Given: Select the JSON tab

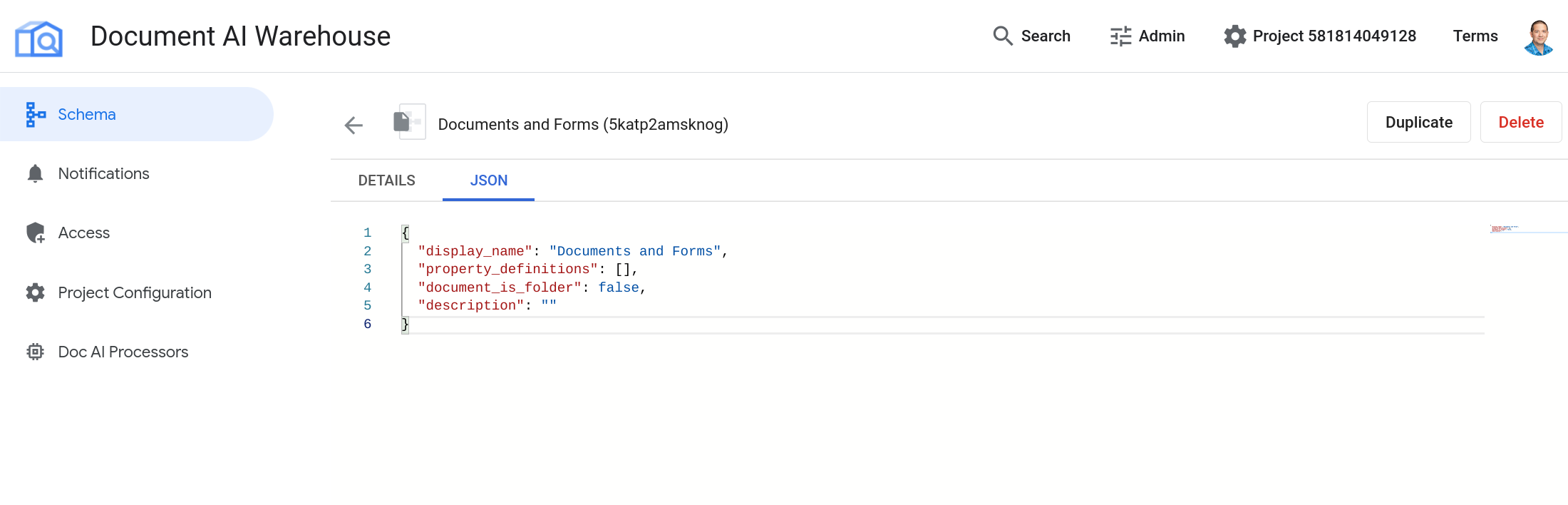Looking at the screenshot, I should (x=488, y=180).
